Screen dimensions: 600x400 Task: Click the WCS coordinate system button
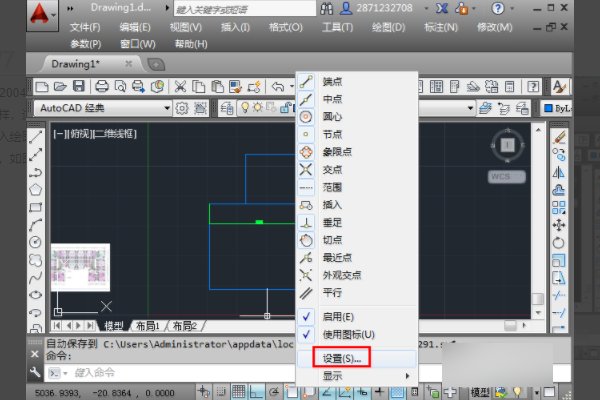(507, 176)
